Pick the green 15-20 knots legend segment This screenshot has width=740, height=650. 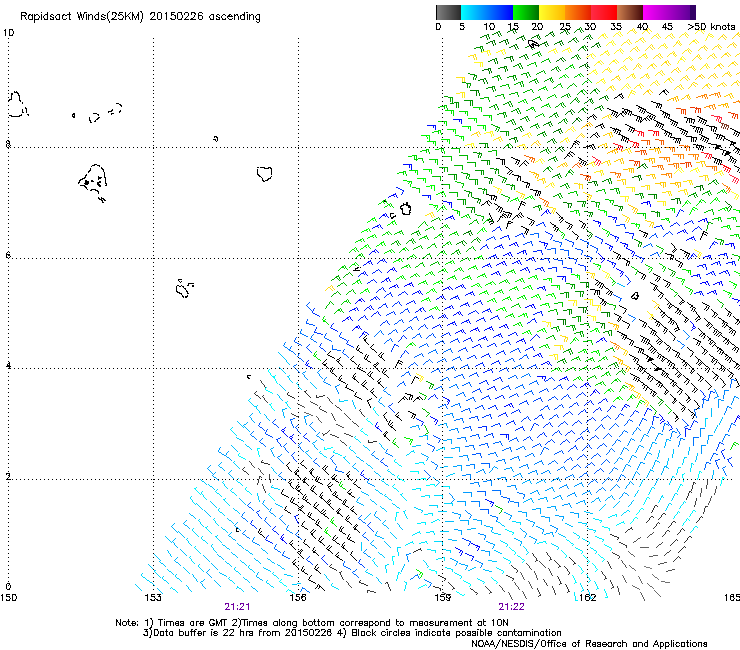pyautogui.click(x=526, y=12)
